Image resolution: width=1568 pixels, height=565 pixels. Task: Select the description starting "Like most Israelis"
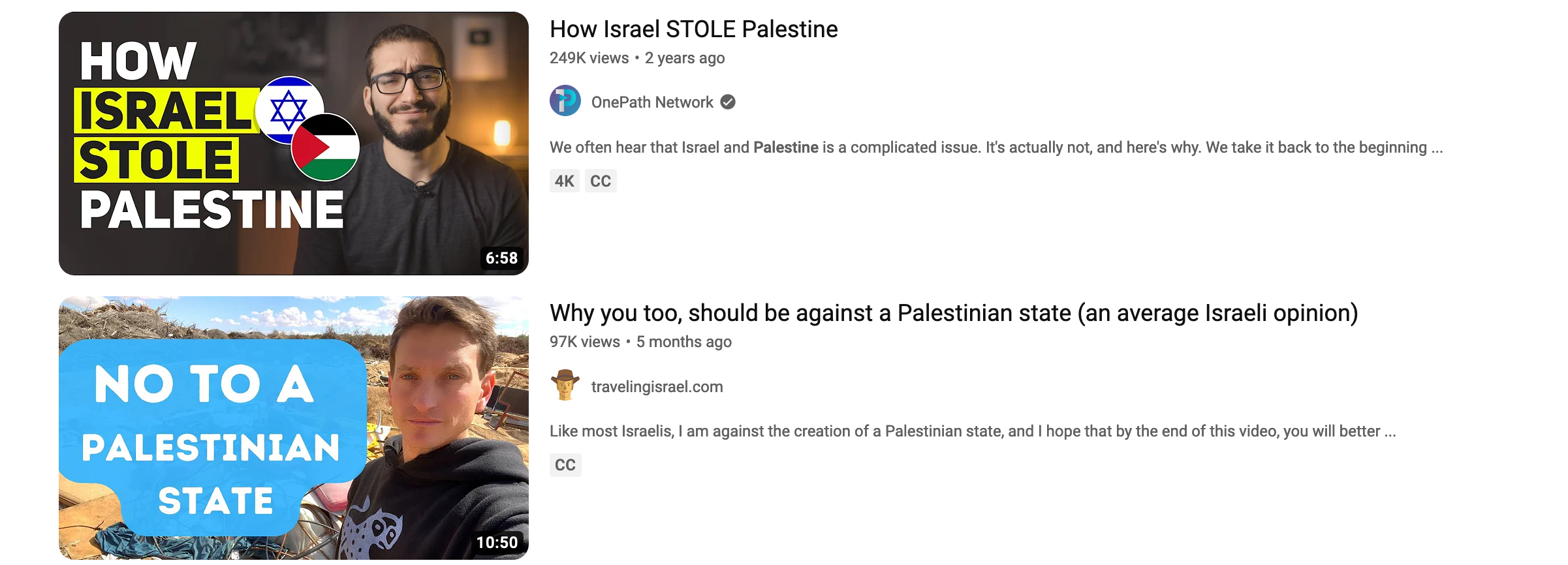[972, 431]
